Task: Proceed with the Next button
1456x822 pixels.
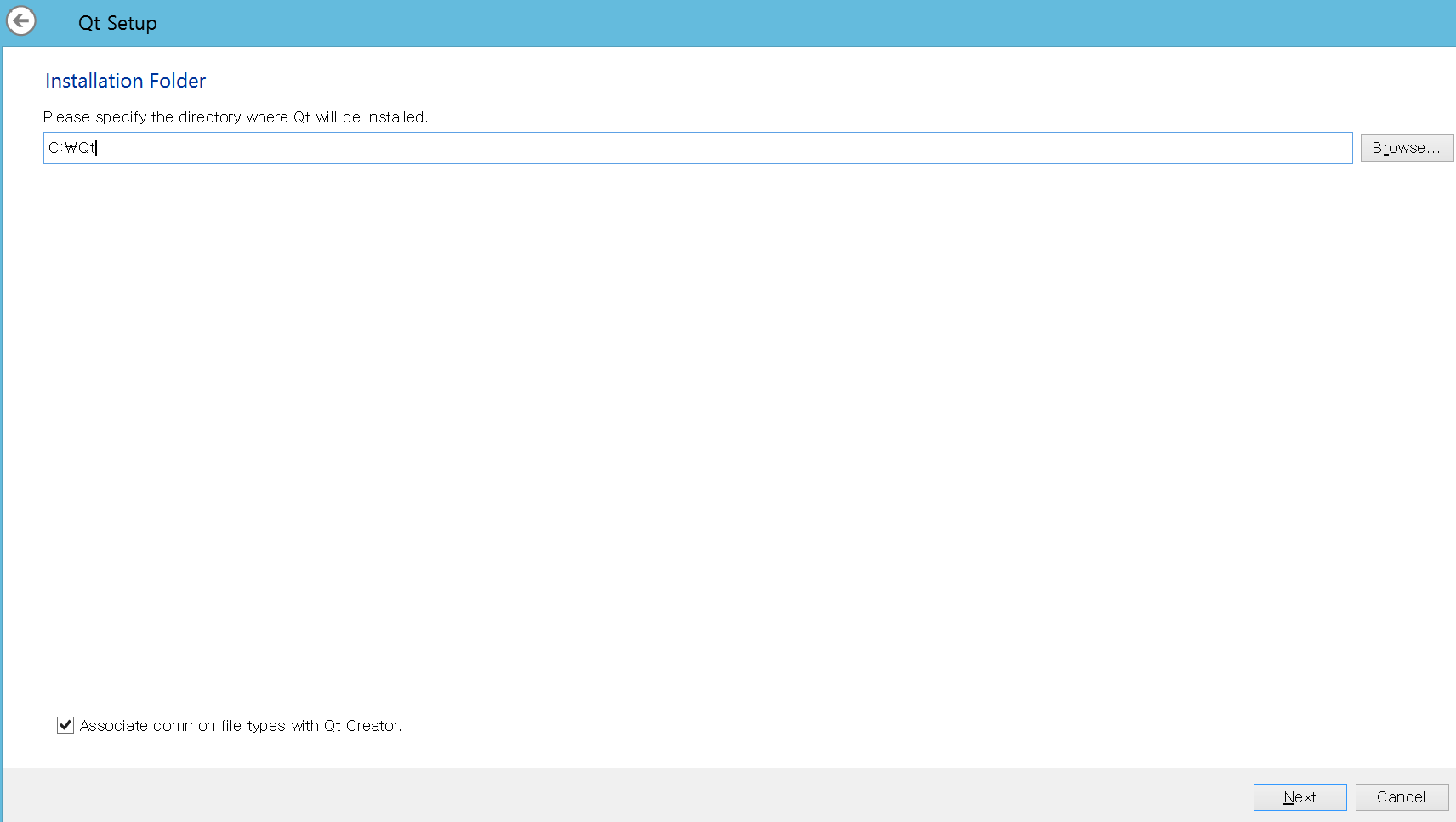Action: click(1300, 797)
